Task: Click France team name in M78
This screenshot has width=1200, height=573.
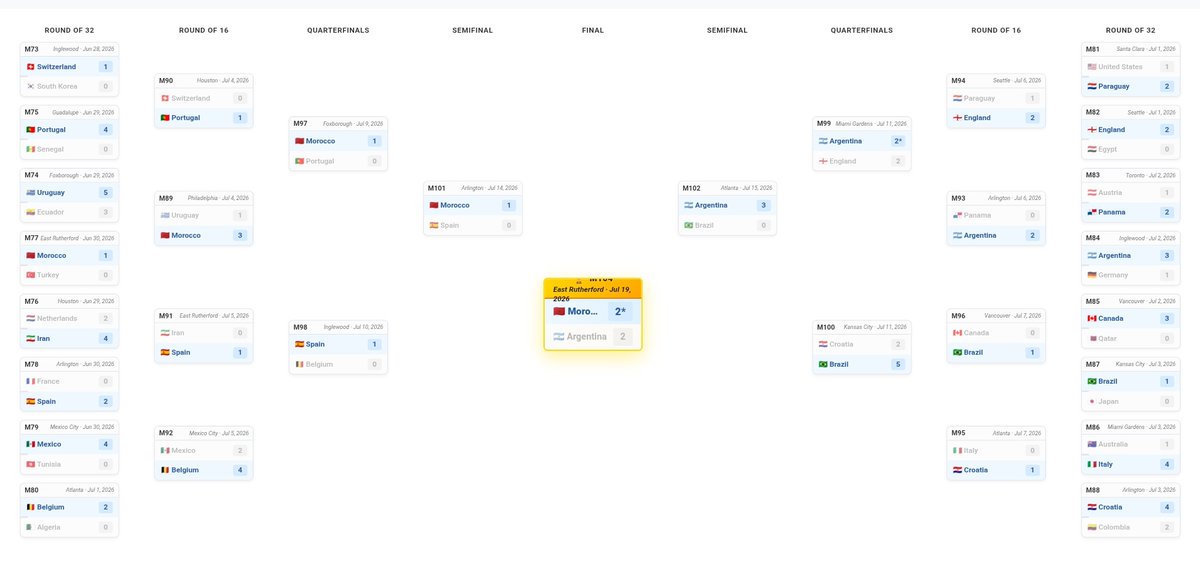Action: 48,382
